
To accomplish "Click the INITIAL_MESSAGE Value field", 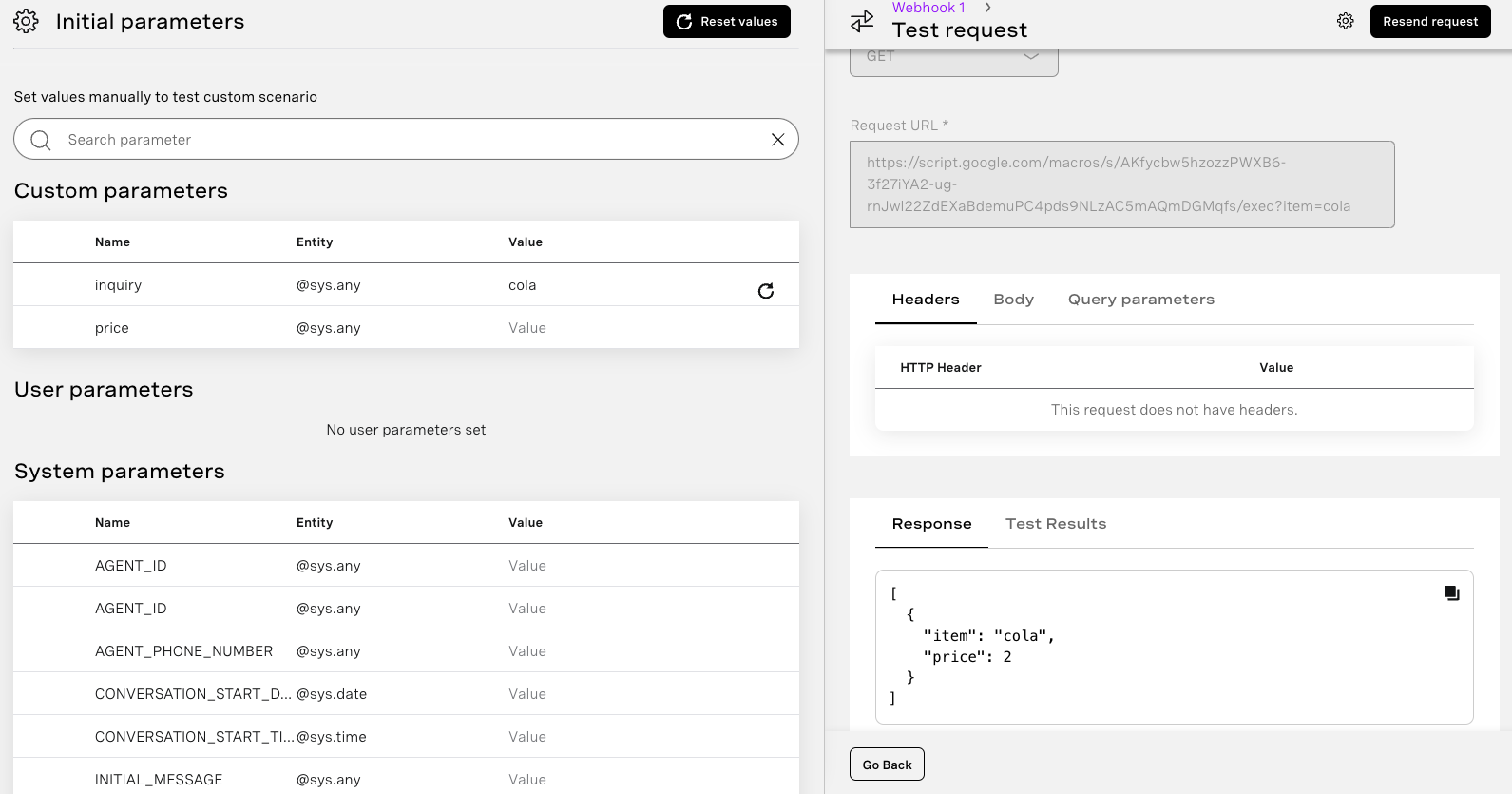I will [527, 780].
